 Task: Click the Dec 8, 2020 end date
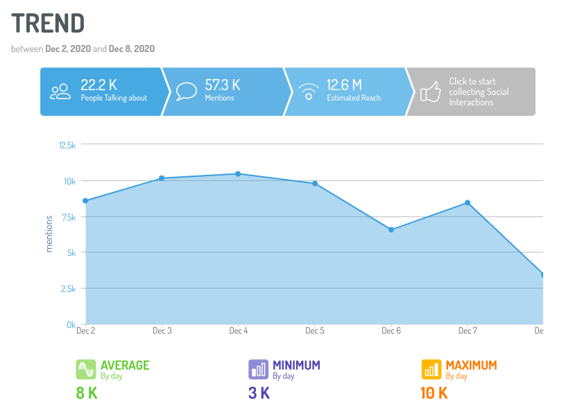coord(132,49)
